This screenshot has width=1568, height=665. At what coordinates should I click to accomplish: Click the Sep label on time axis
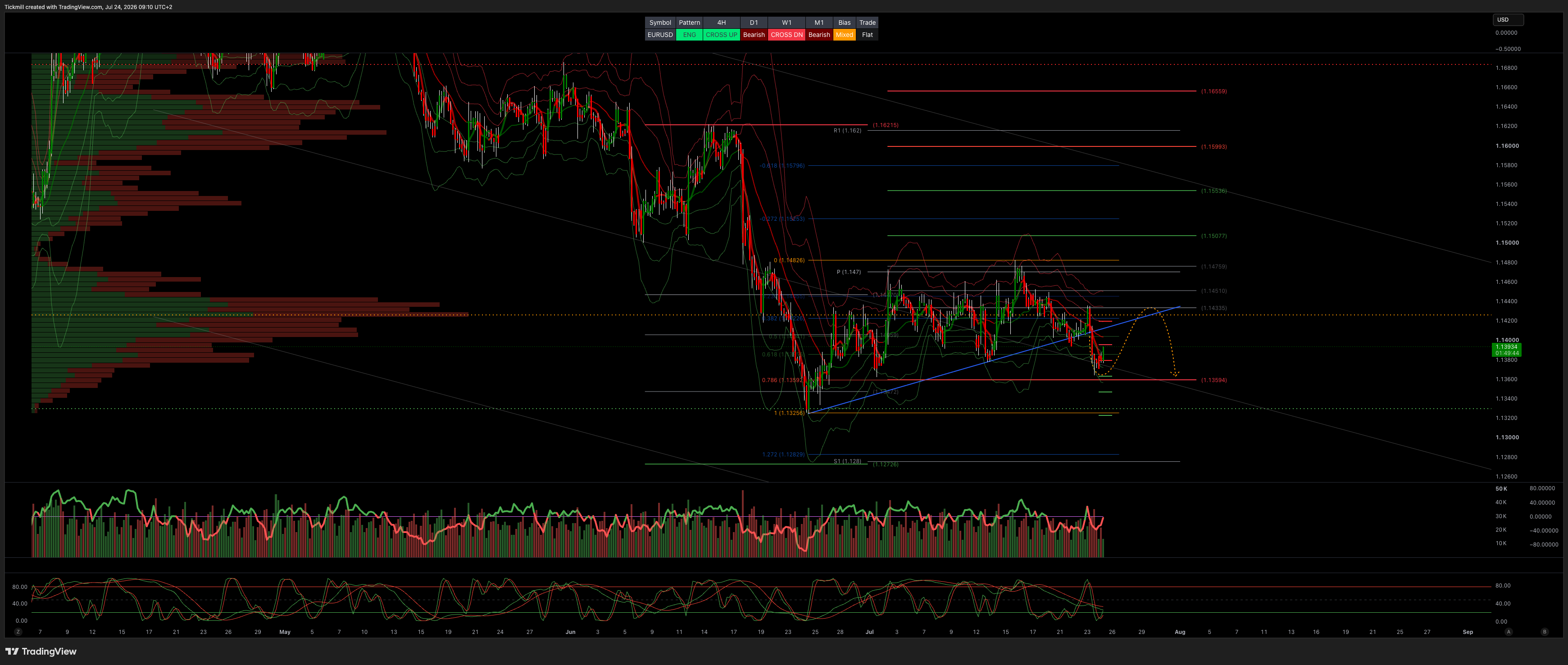pyautogui.click(x=1468, y=632)
